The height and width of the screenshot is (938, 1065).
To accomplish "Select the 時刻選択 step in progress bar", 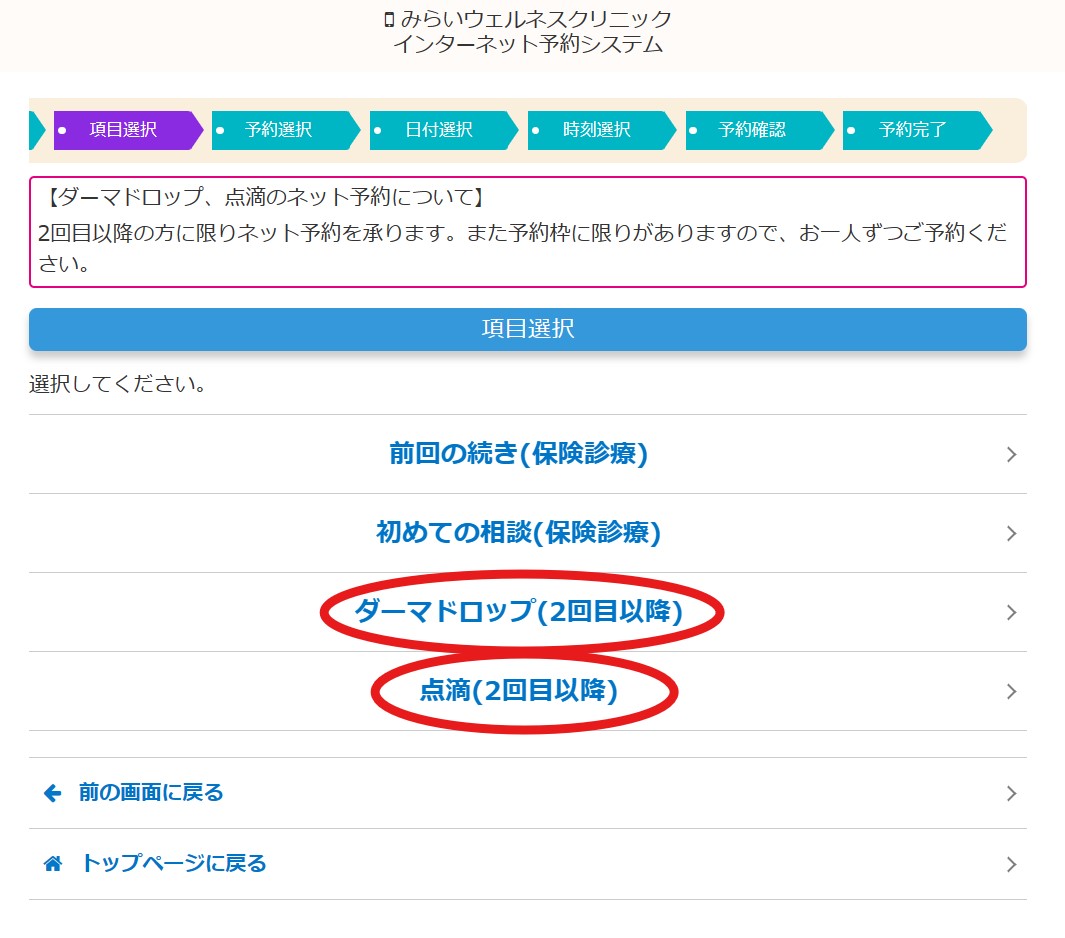I will click(x=602, y=130).
